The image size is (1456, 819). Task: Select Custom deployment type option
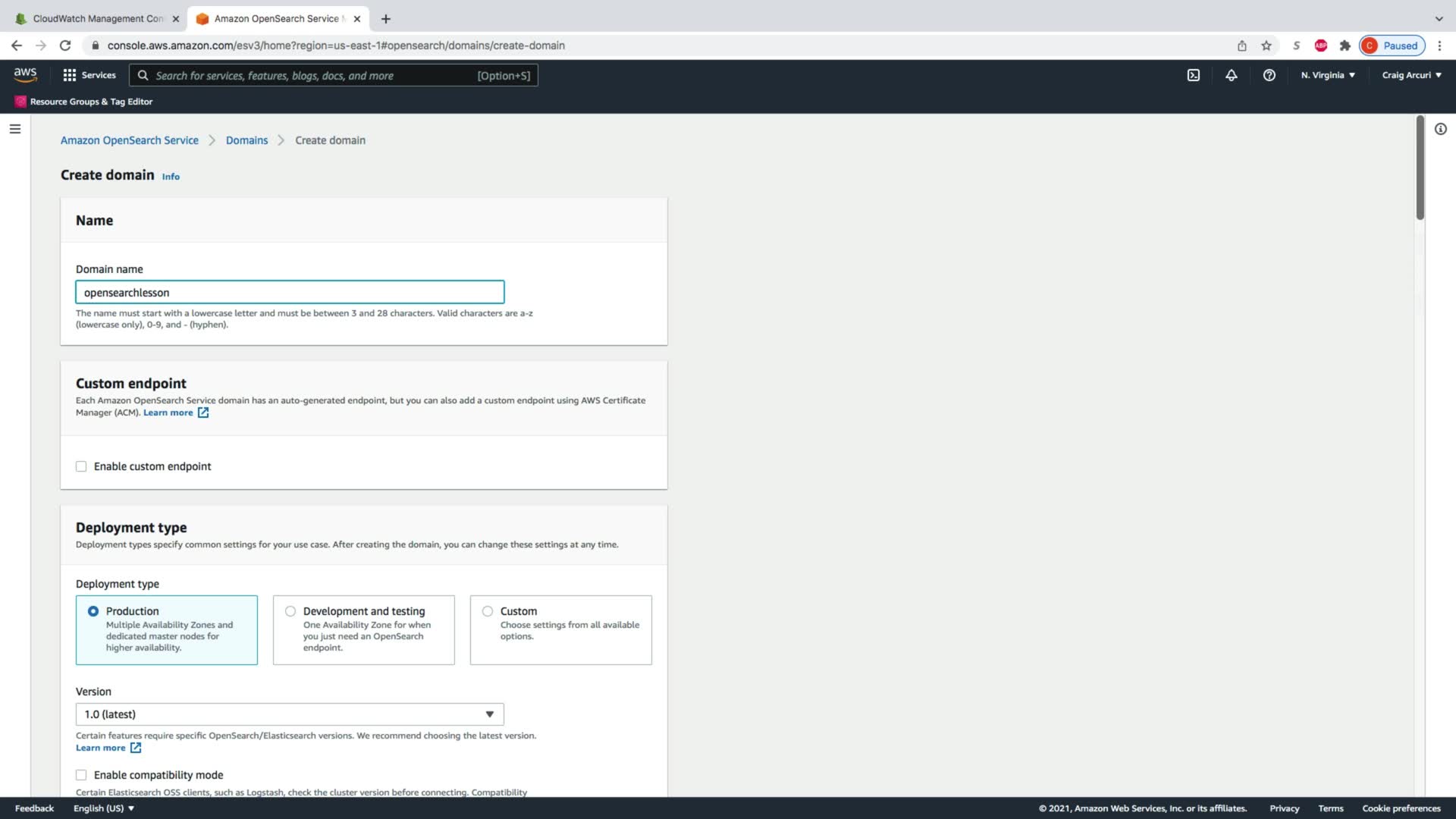click(x=488, y=611)
